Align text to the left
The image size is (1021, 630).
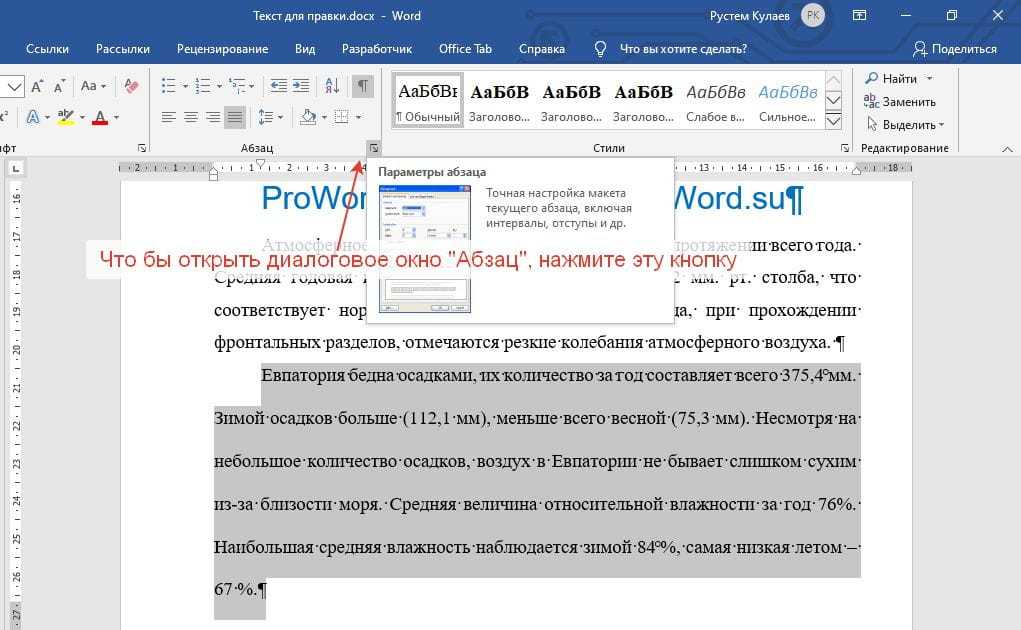coord(168,118)
